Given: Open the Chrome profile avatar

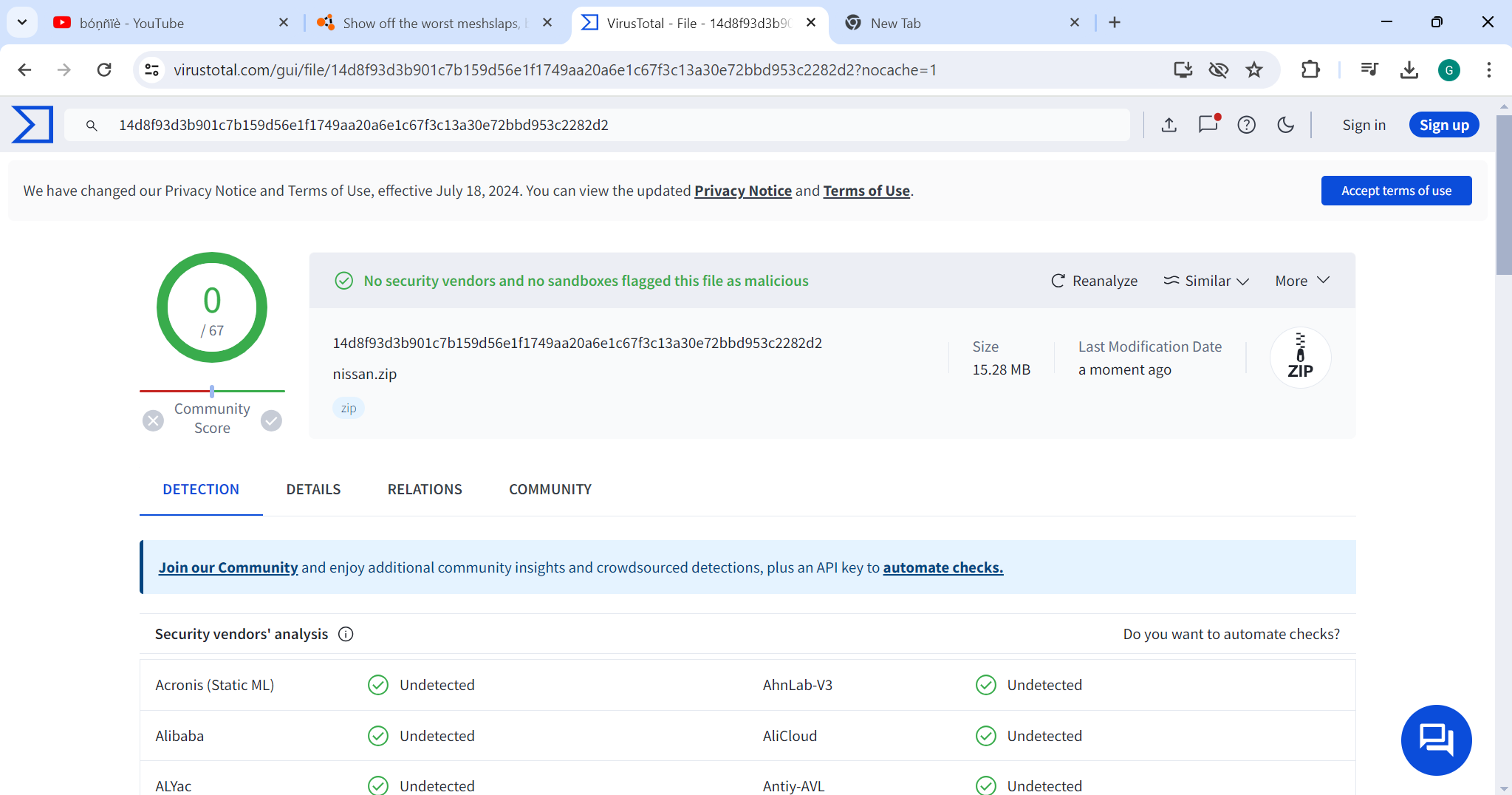Looking at the screenshot, I should coord(1449,69).
